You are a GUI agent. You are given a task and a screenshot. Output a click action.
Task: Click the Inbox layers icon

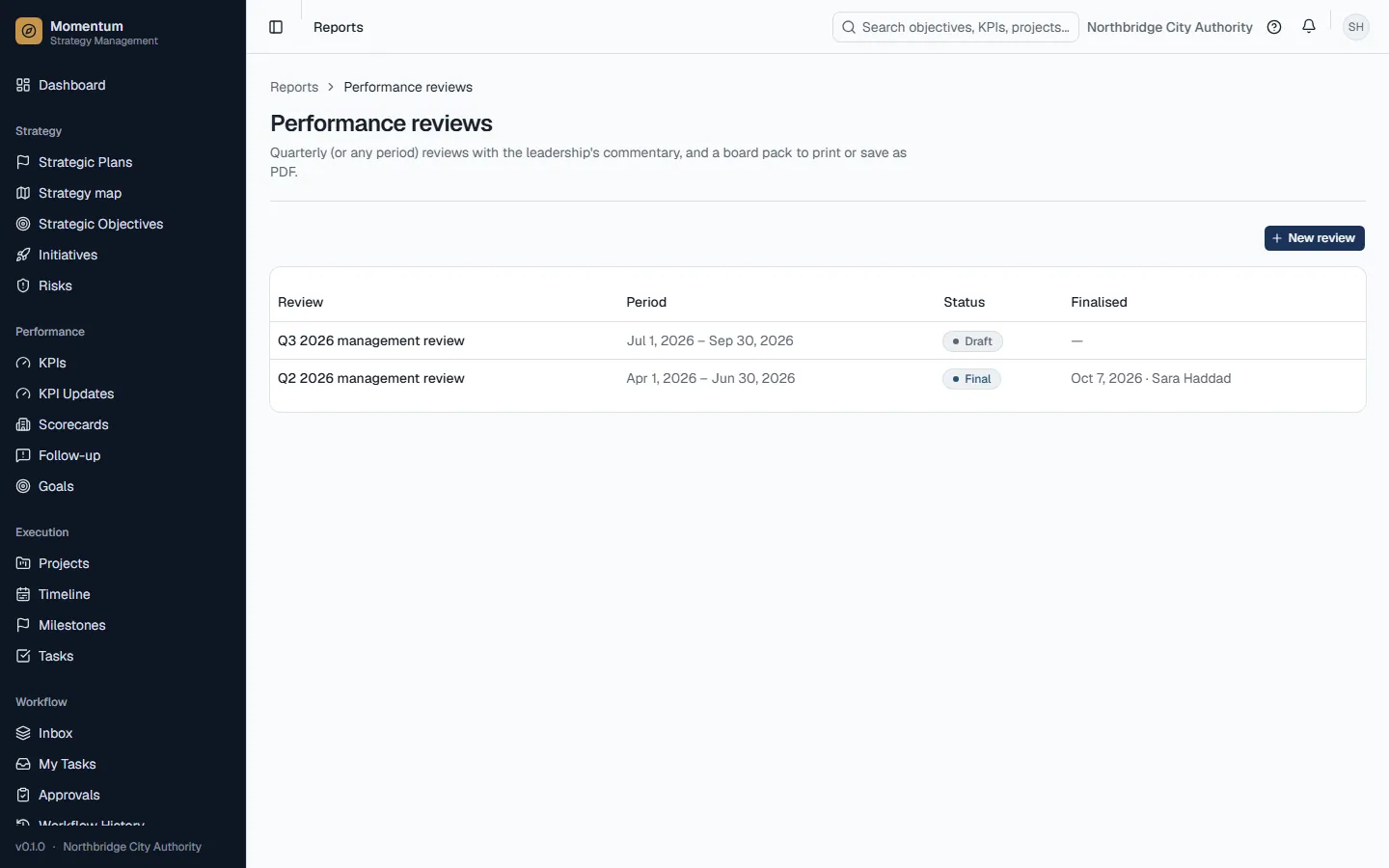tap(23, 733)
